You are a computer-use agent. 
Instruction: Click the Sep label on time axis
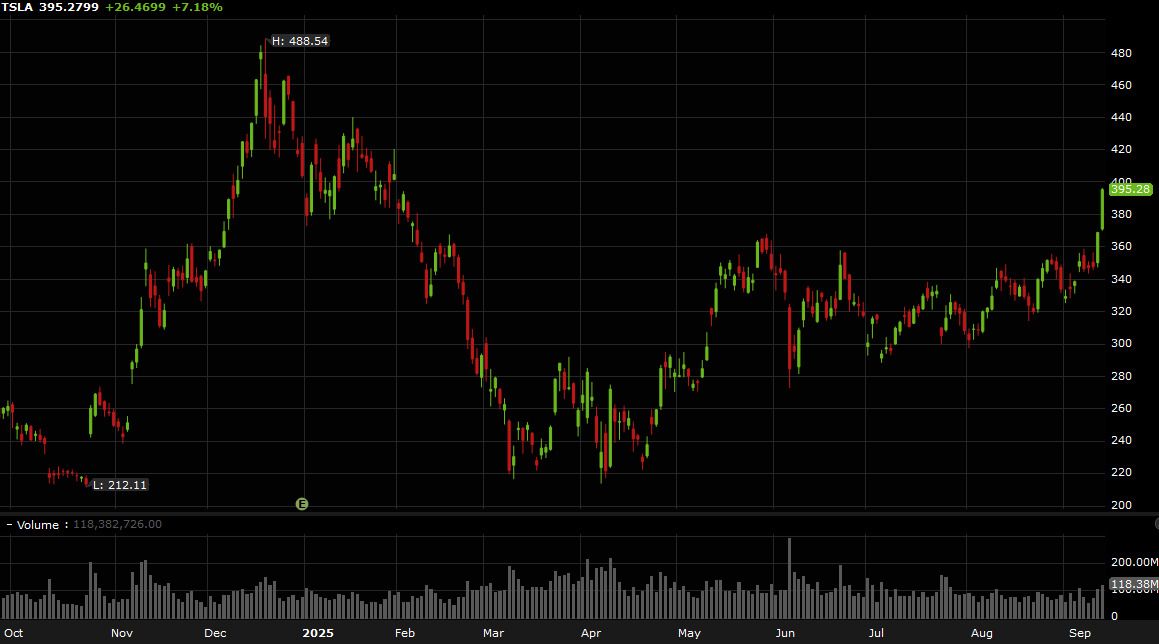[1080, 633]
